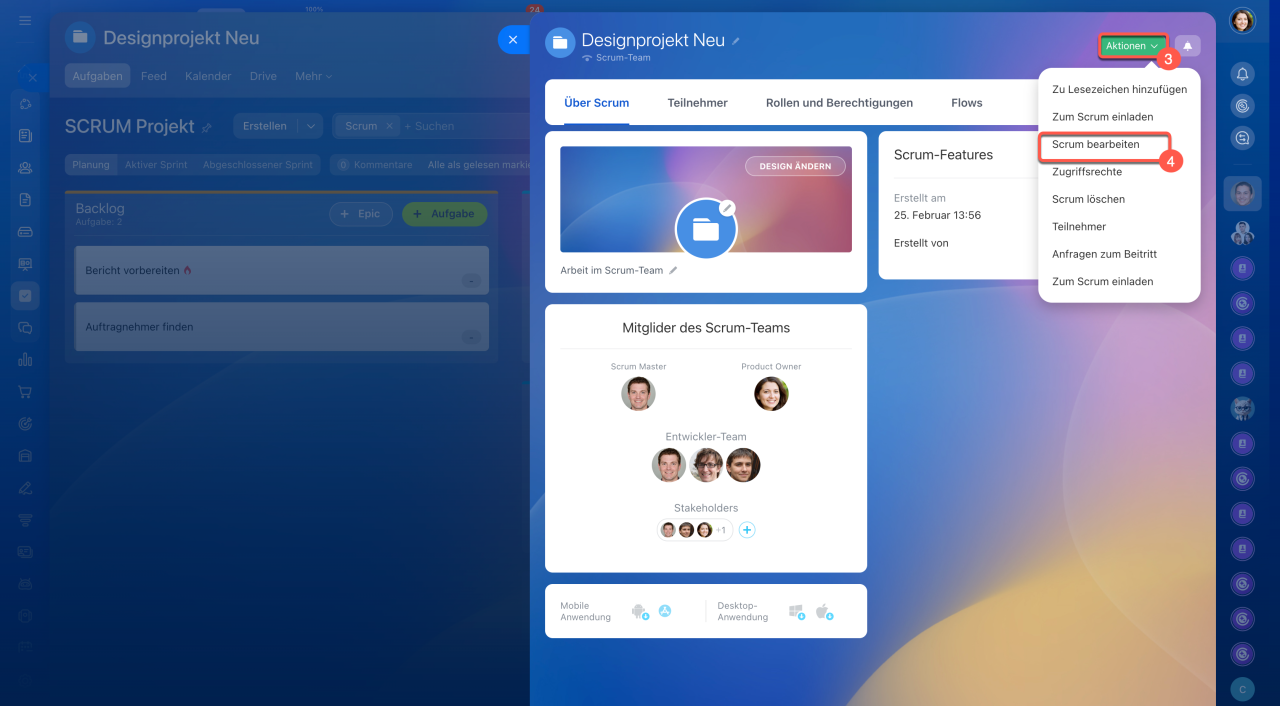Select the glasses-wearing developer in Entwickler-Team

click(706, 465)
